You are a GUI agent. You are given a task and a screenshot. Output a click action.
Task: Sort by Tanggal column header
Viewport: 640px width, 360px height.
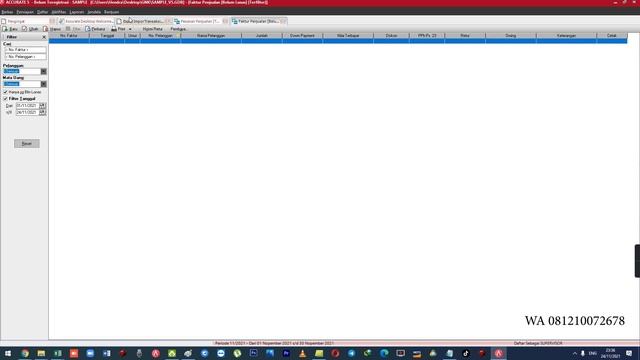click(x=107, y=36)
